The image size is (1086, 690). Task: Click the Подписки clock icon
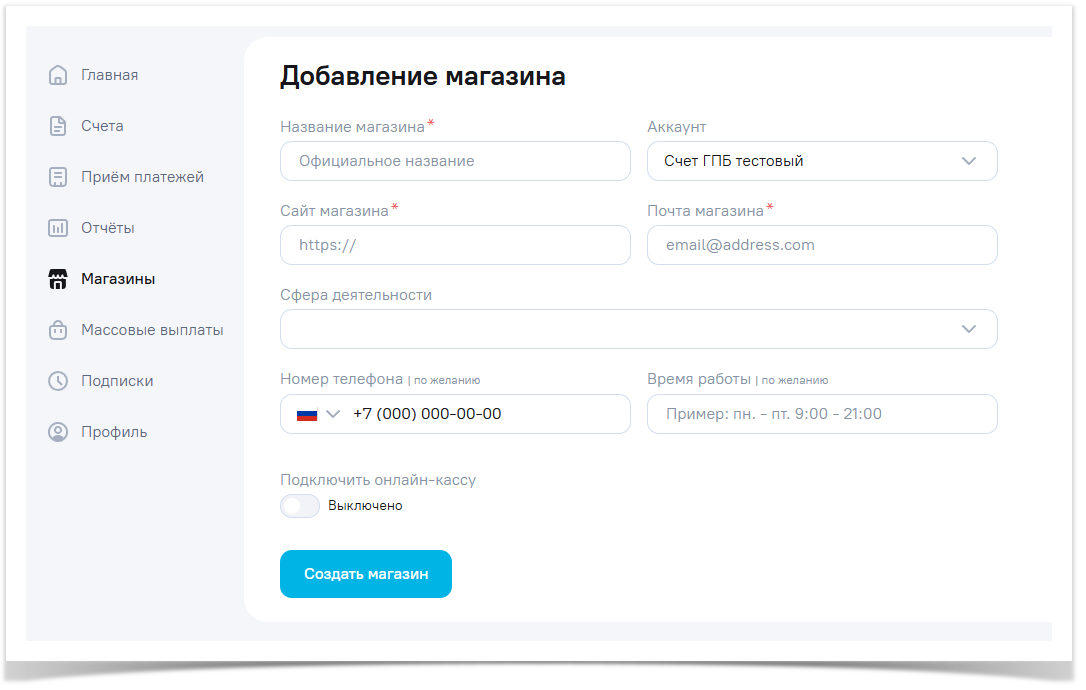tap(58, 381)
